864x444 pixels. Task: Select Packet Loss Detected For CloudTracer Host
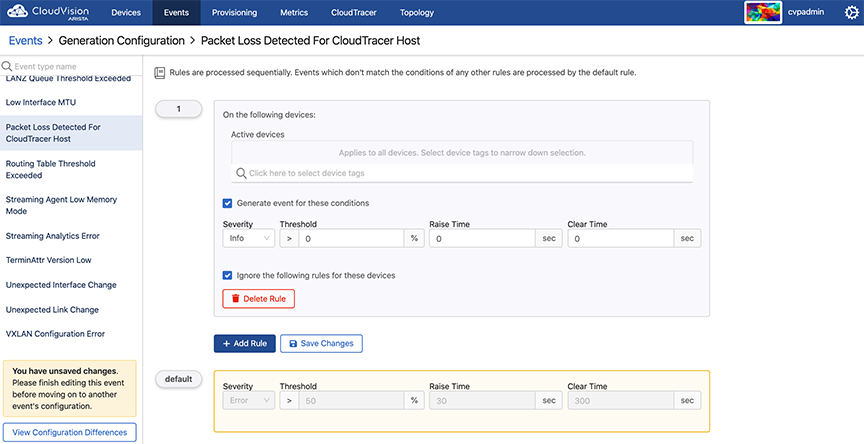[x=71, y=133]
